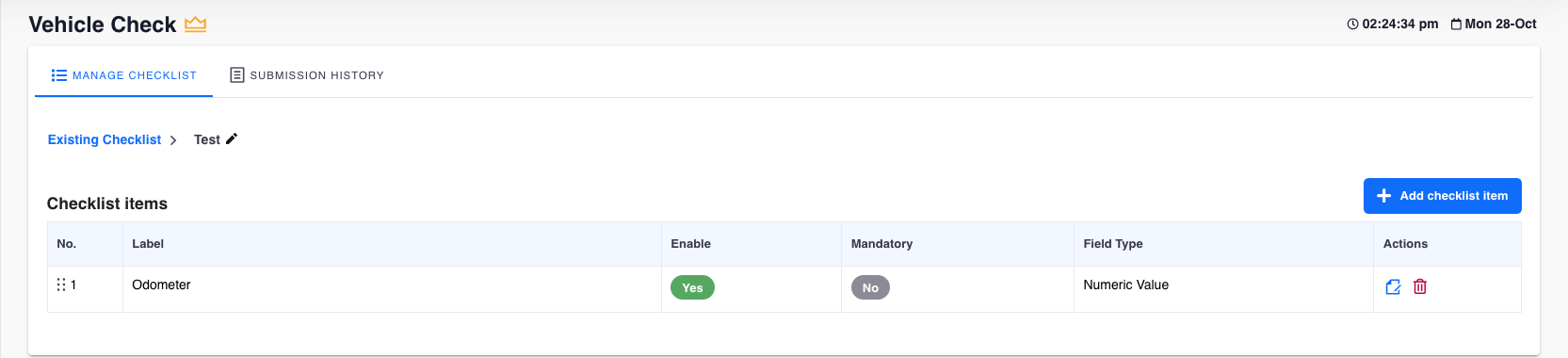
Task: Click the pencil icon next to Test
Action: pyautogui.click(x=232, y=138)
